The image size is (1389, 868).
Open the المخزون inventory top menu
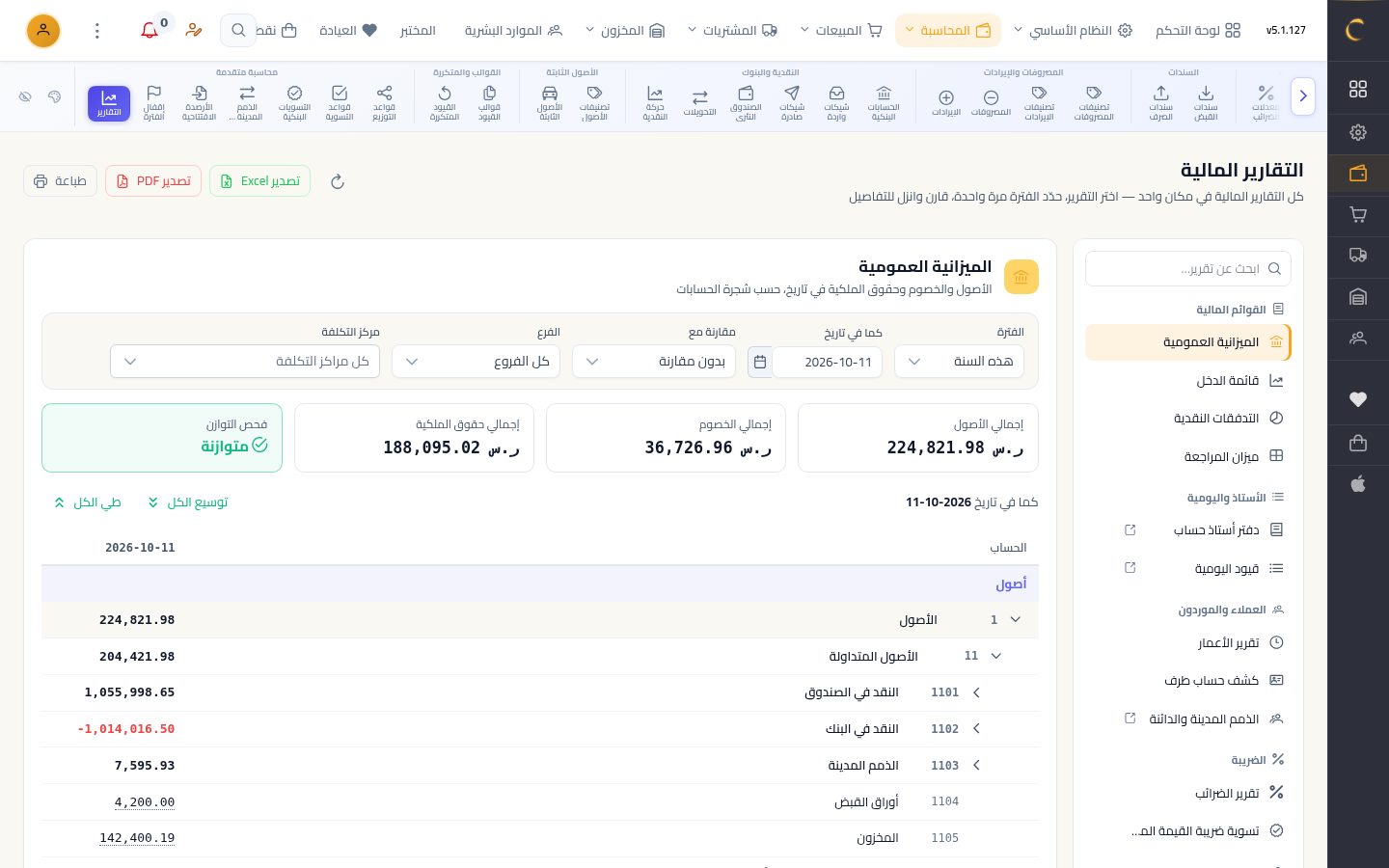tap(626, 31)
